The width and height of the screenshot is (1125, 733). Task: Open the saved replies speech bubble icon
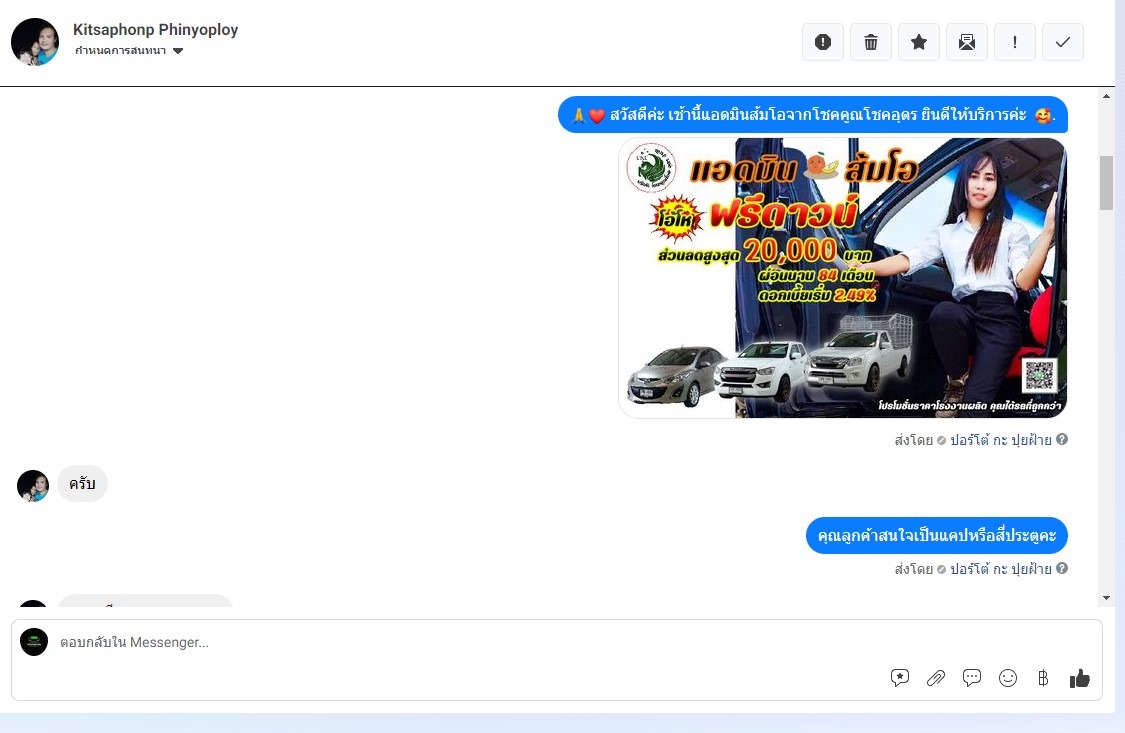(x=972, y=678)
